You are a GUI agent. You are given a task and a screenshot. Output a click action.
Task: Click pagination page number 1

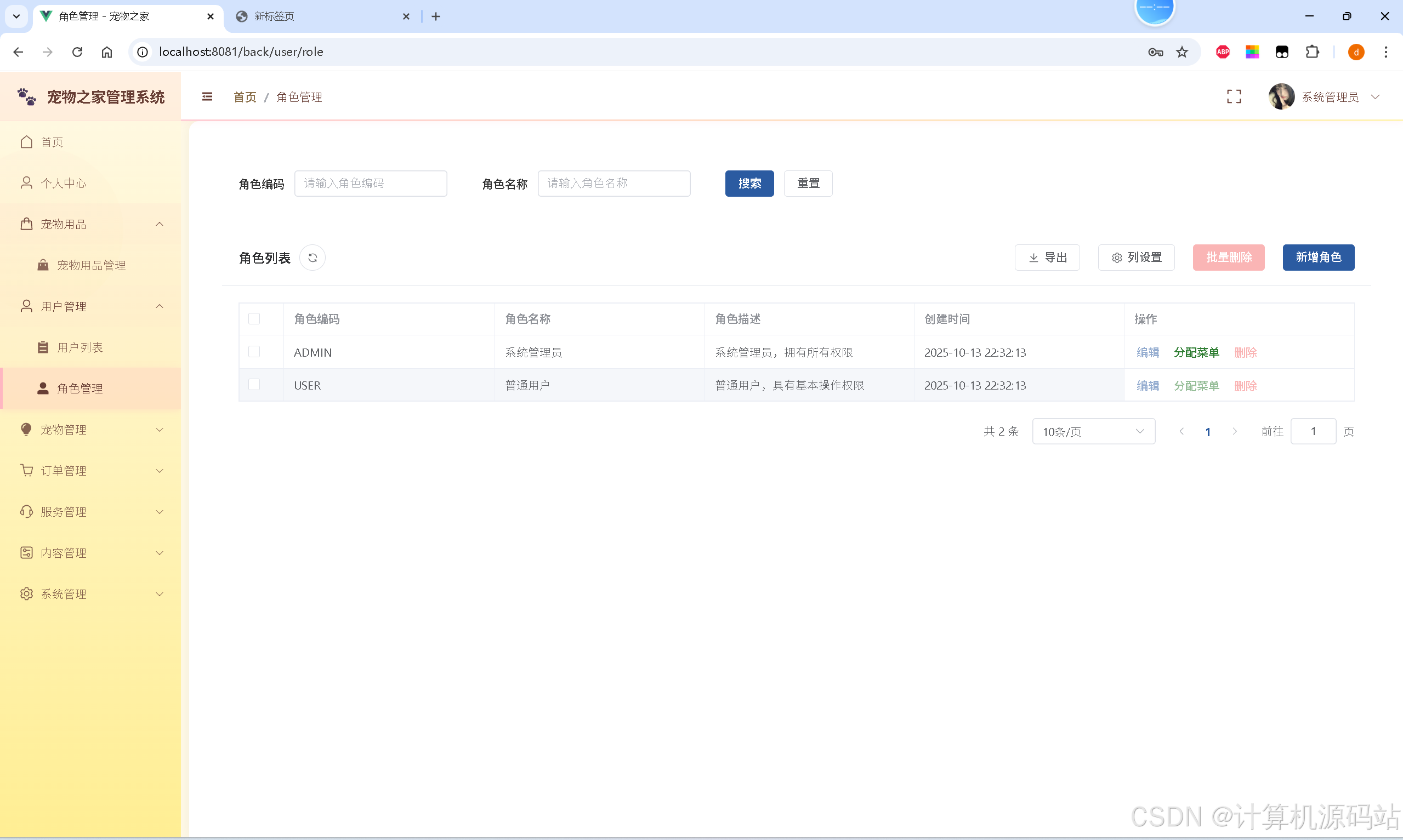(1208, 432)
